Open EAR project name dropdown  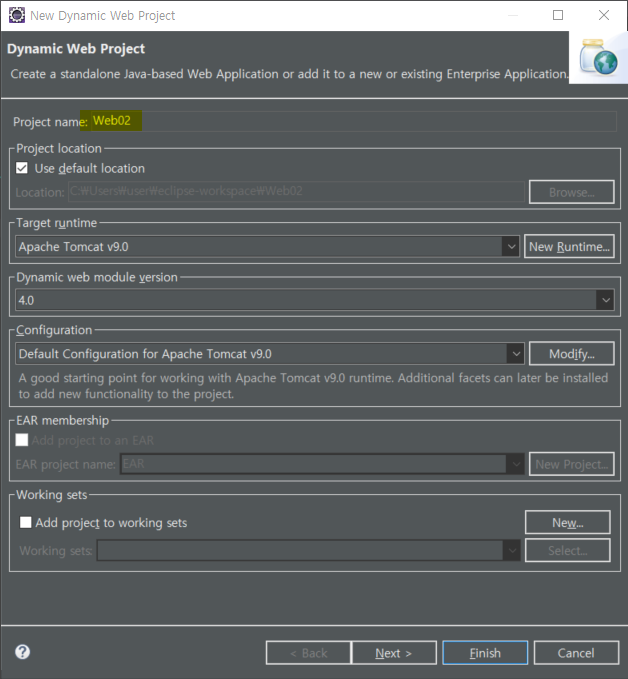point(516,464)
